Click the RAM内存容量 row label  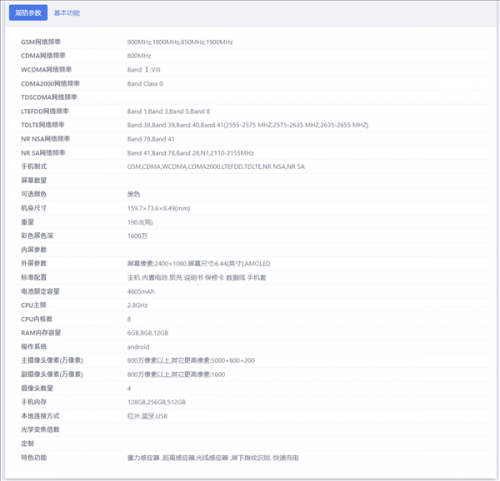pos(41,333)
